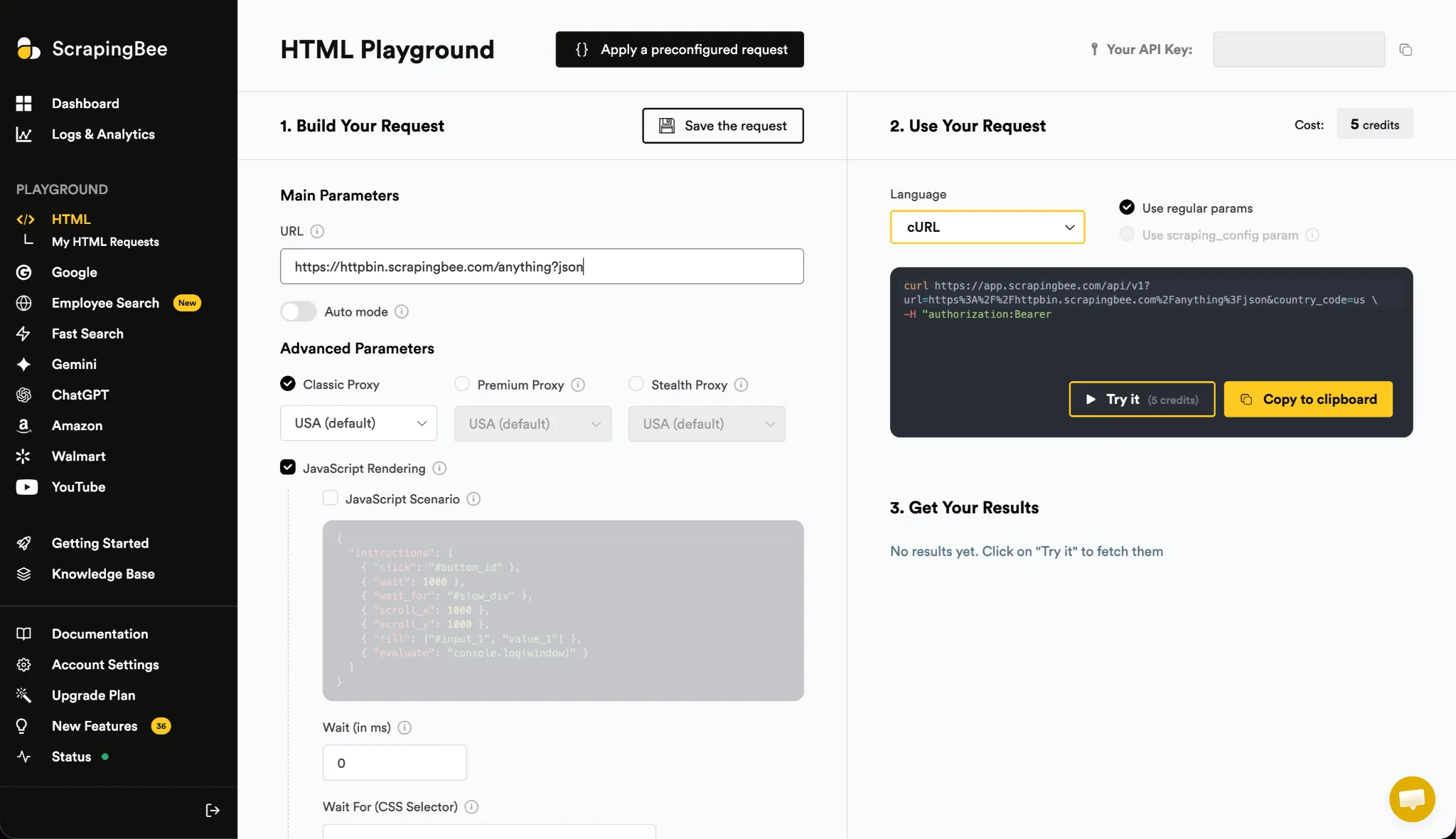The width and height of the screenshot is (1456, 839).
Task: Toggle the Auto mode switch
Action: 298,311
